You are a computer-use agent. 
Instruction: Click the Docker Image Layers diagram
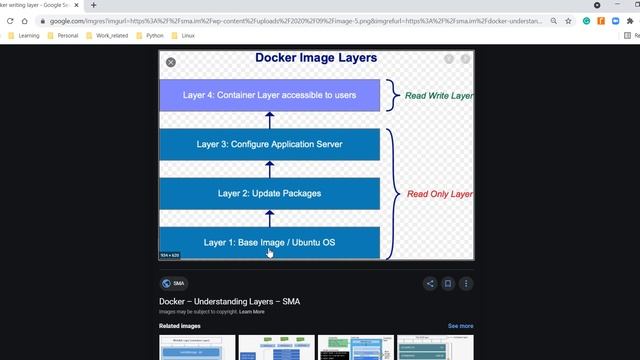(316, 155)
